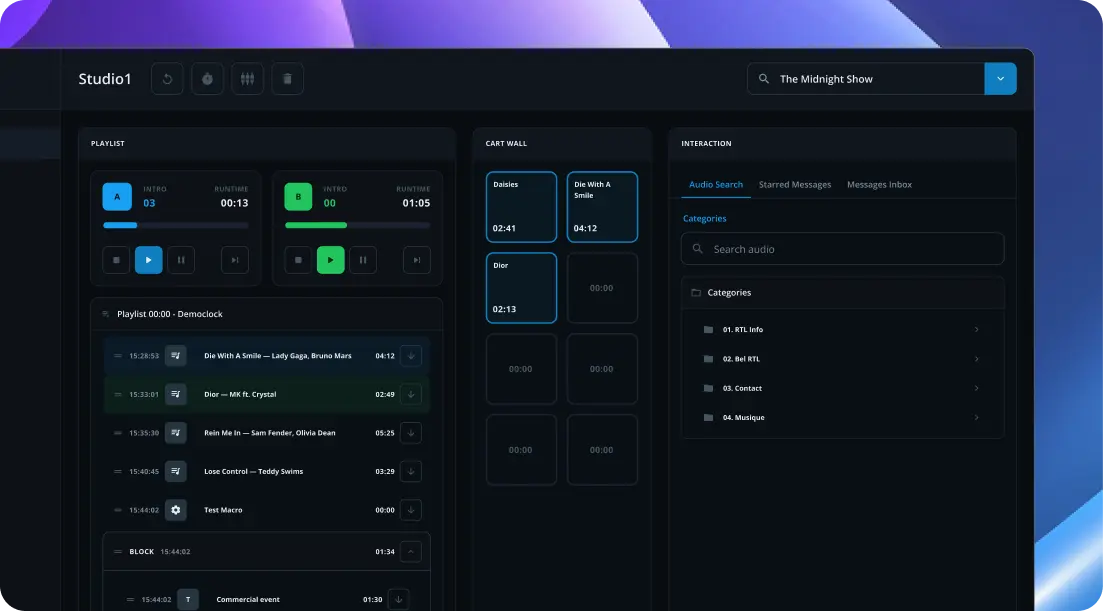Pause player B

(363, 260)
